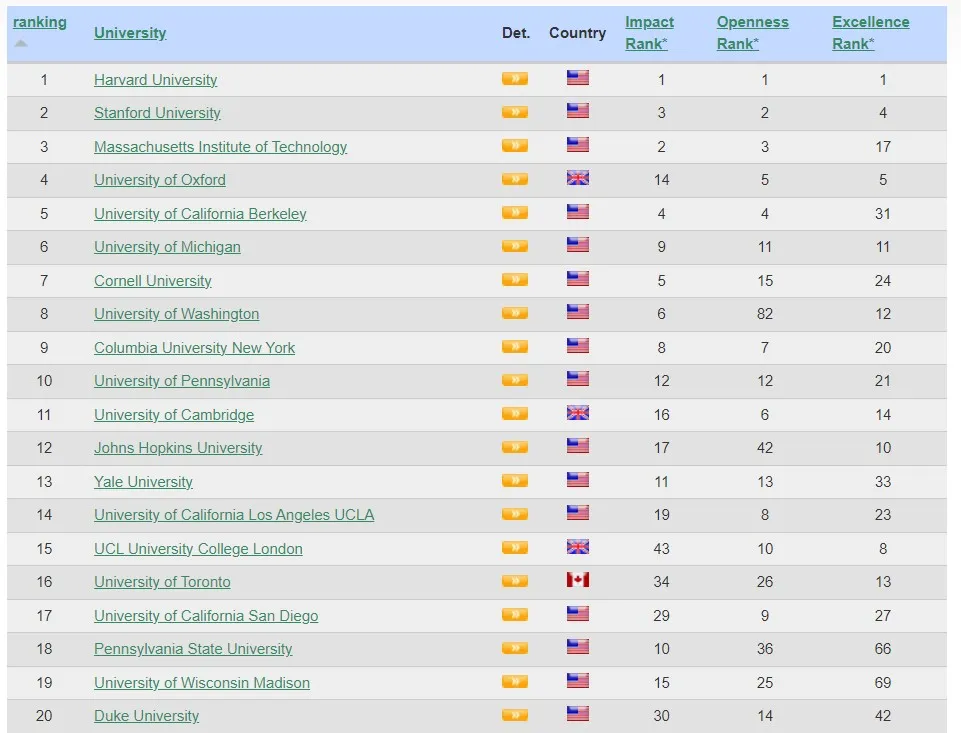This screenshot has height=733, width=961.
Task: Open details icon for Duke University
Action: pyautogui.click(x=515, y=715)
